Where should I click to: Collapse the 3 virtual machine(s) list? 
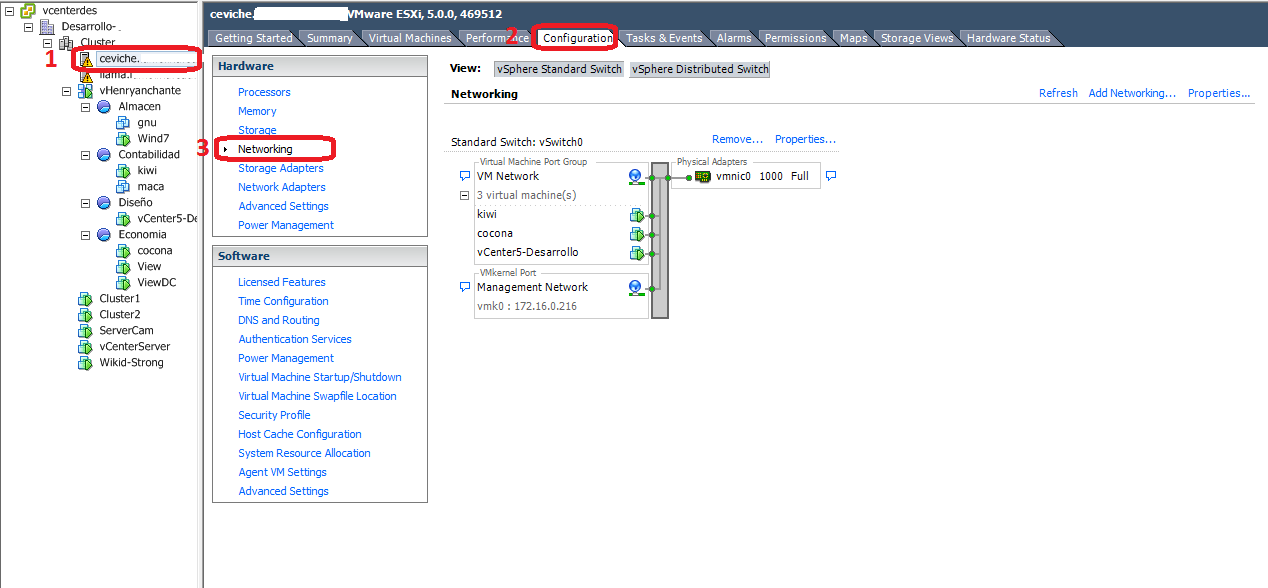pyautogui.click(x=464, y=196)
